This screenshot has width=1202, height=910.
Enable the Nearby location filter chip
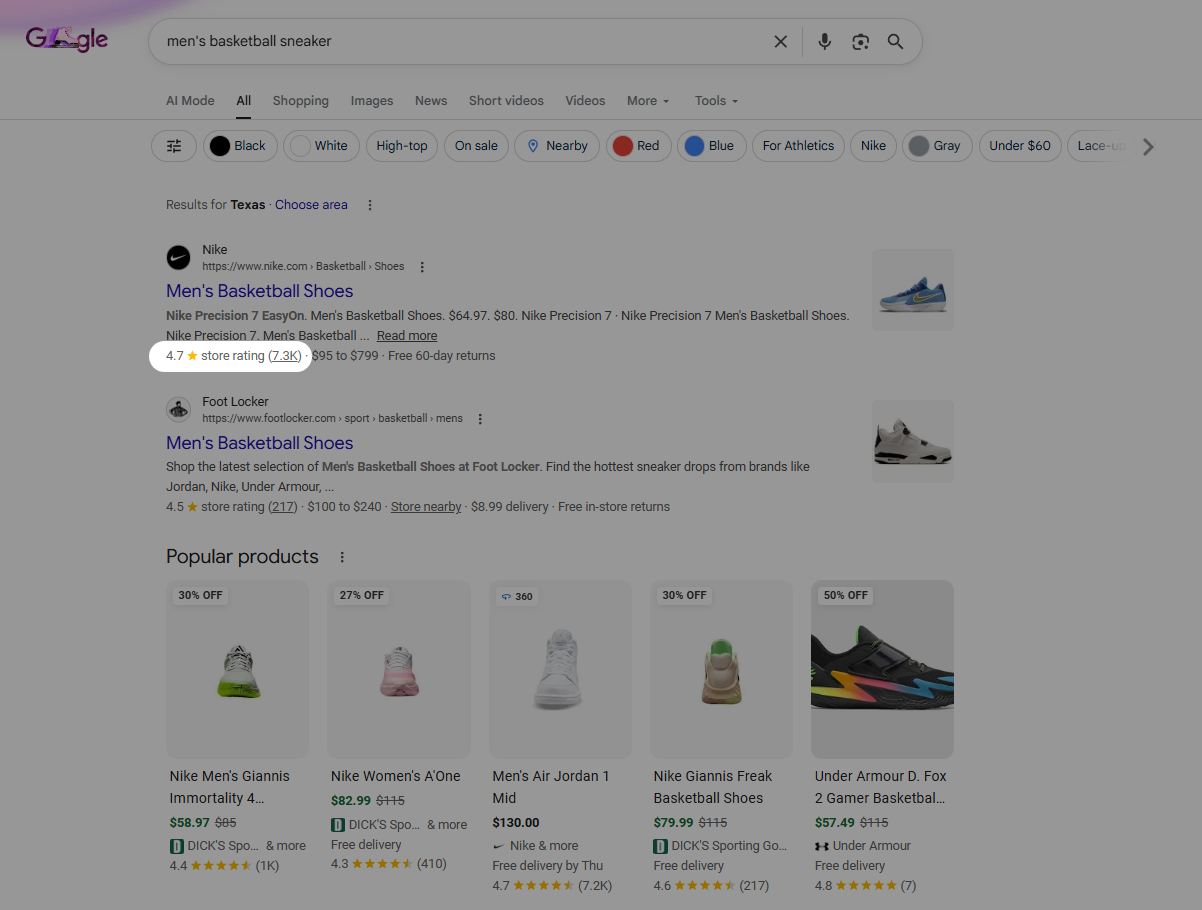[x=557, y=146]
